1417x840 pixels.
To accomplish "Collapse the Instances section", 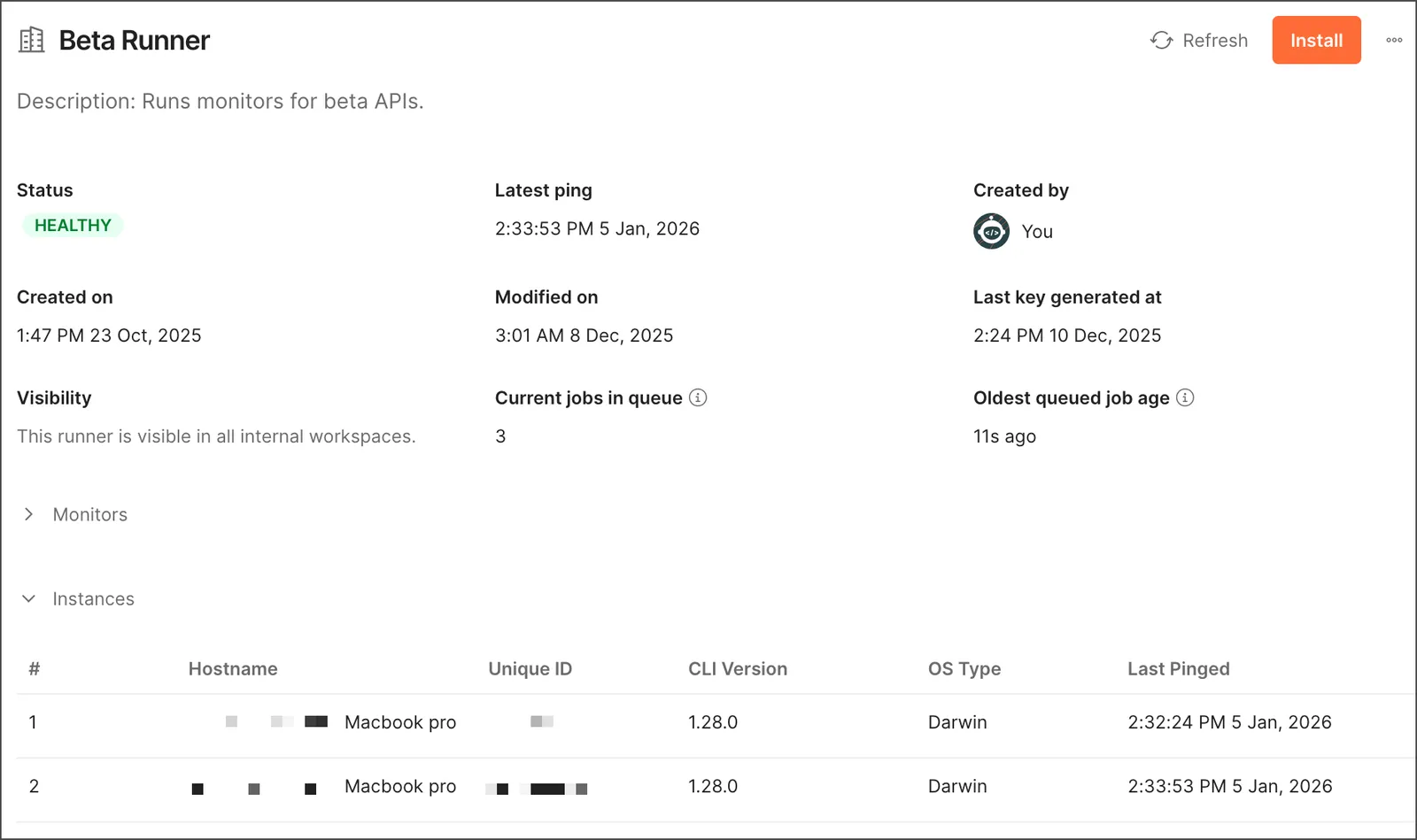I will (x=29, y=598).
